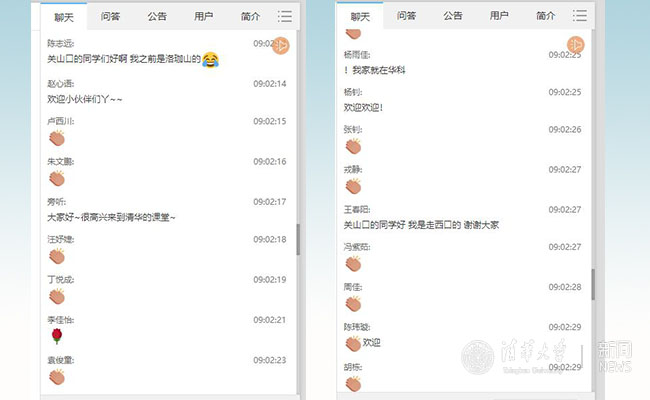650x400 pixels.
Task: Switch to 问答 tab in left panel
Action: tap(112, 17)
